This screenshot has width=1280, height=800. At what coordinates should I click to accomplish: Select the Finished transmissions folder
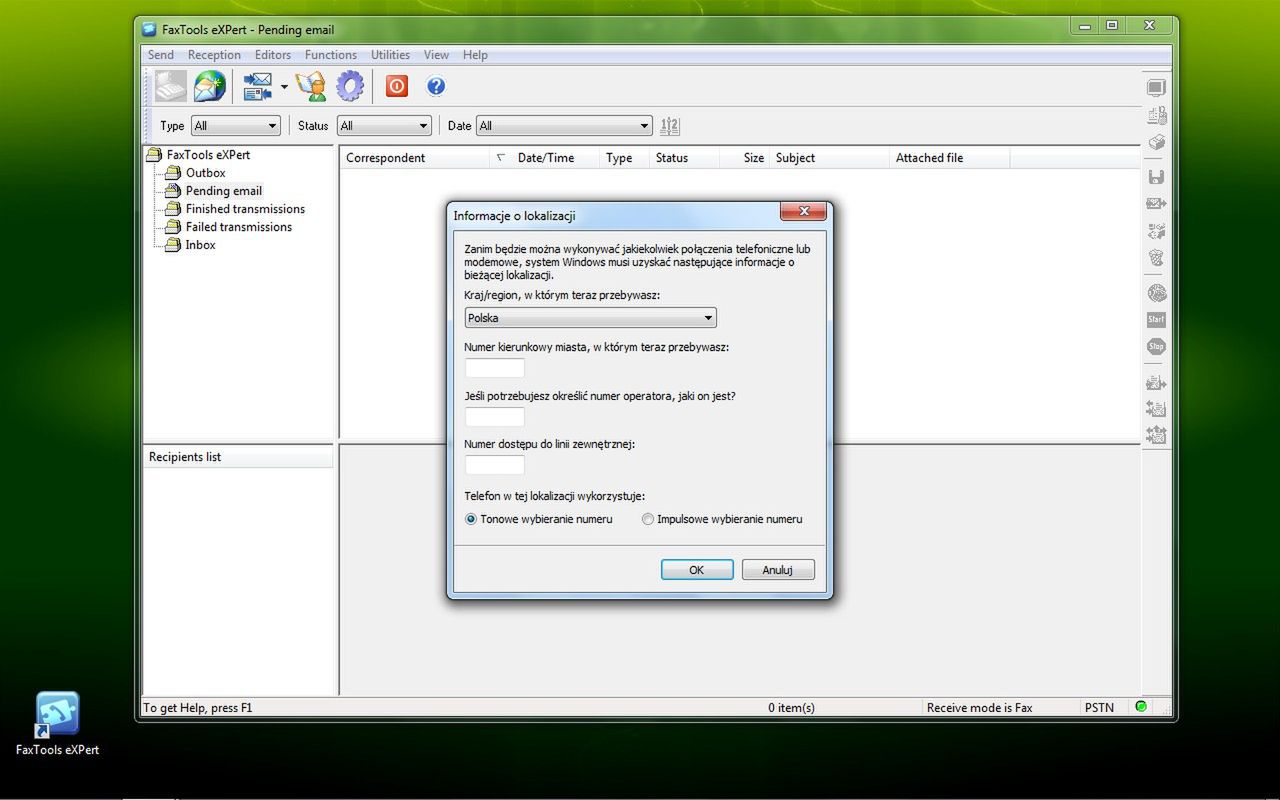245,209
